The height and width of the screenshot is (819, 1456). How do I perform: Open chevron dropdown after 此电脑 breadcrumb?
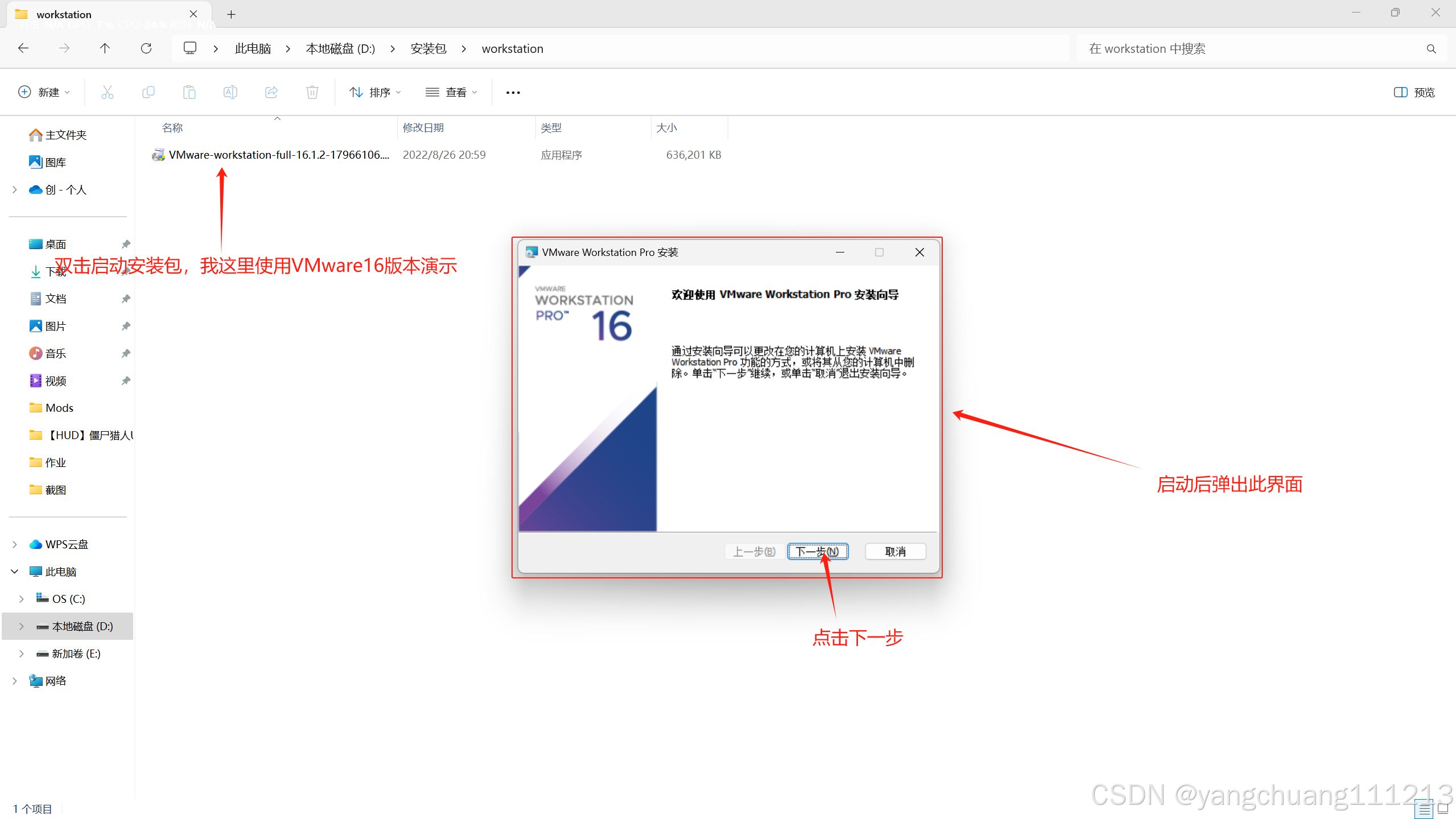[288, 49]
